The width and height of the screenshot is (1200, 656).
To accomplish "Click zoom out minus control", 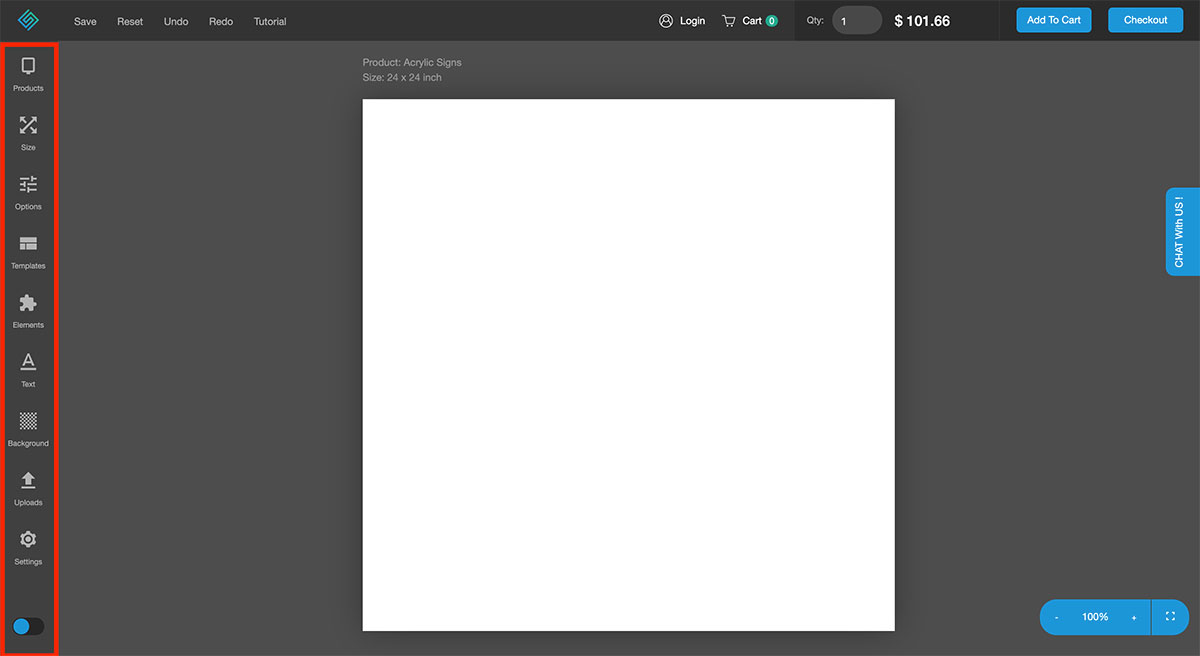I will [1056, 617].
